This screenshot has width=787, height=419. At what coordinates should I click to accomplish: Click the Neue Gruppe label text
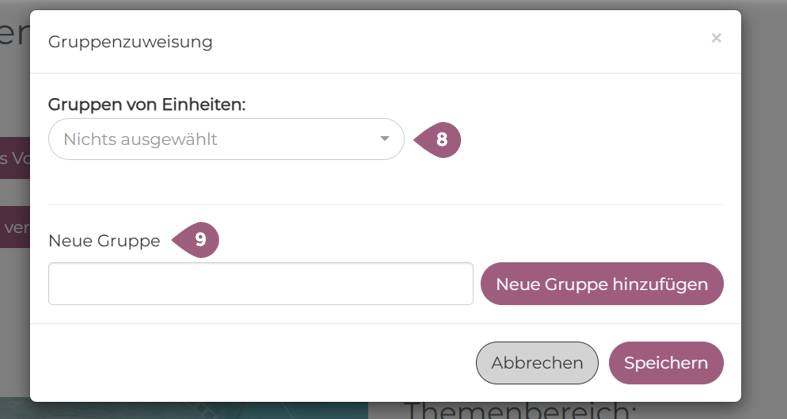[104, 241]
